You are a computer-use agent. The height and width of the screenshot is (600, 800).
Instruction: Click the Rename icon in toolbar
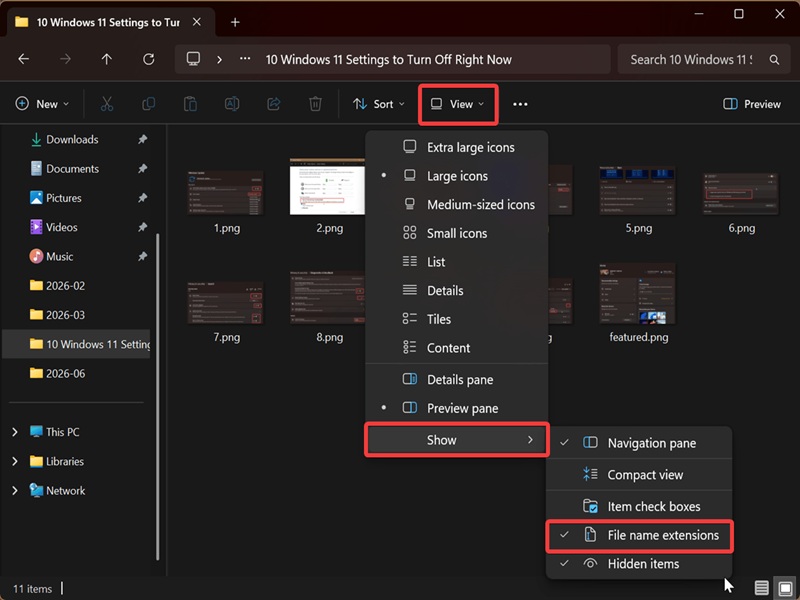pyautogui.click(x=232, y=104)
